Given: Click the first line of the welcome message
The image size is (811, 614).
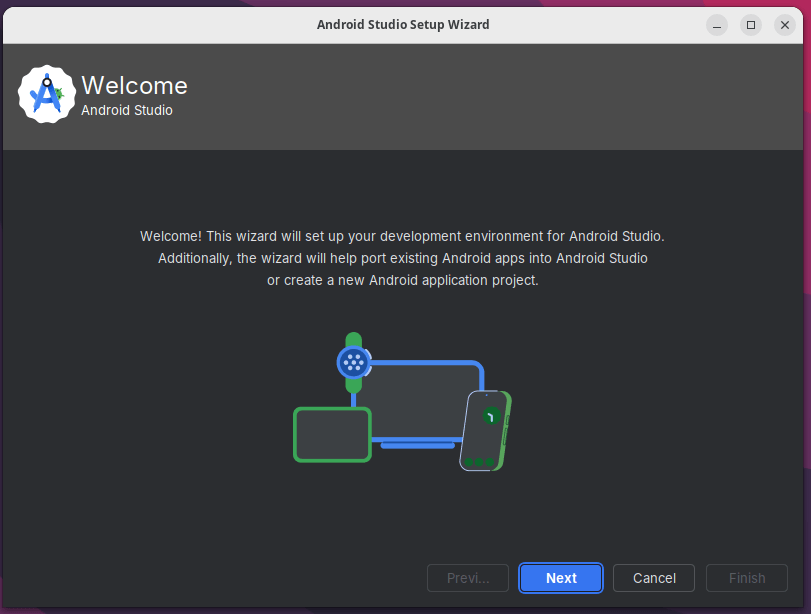Looking at the screenshot, I should pos(402,236).
